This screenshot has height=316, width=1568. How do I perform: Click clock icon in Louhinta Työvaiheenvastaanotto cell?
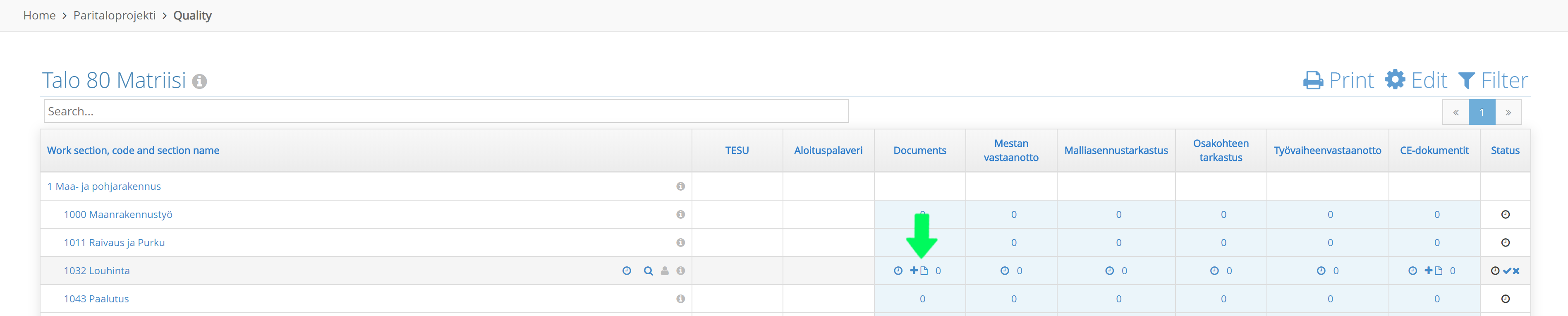coord(1321,271)
